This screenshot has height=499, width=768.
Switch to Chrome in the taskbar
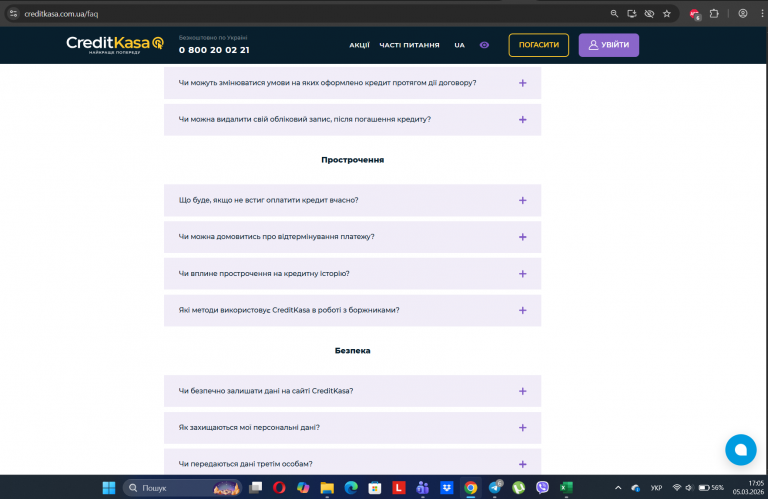click(x=470, y=488)
